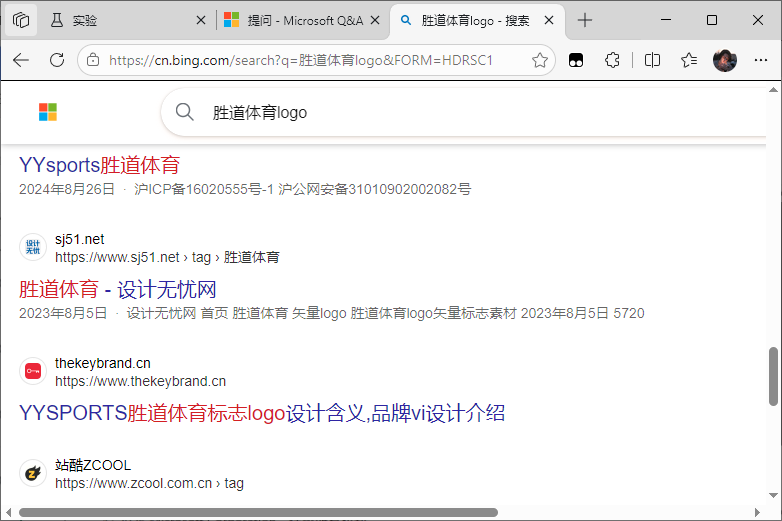Viewport: 782px width, 521px height.
Task: Click the scroll down arrow of vertical scrollbar
Action: pos(773,495)
